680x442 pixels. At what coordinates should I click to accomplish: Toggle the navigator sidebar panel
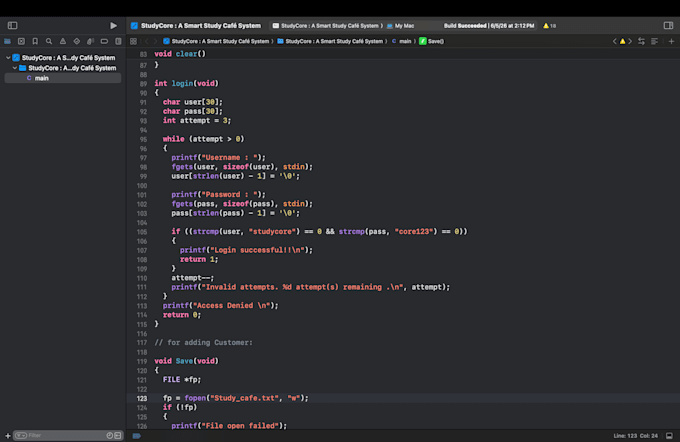tap(13, 26)
